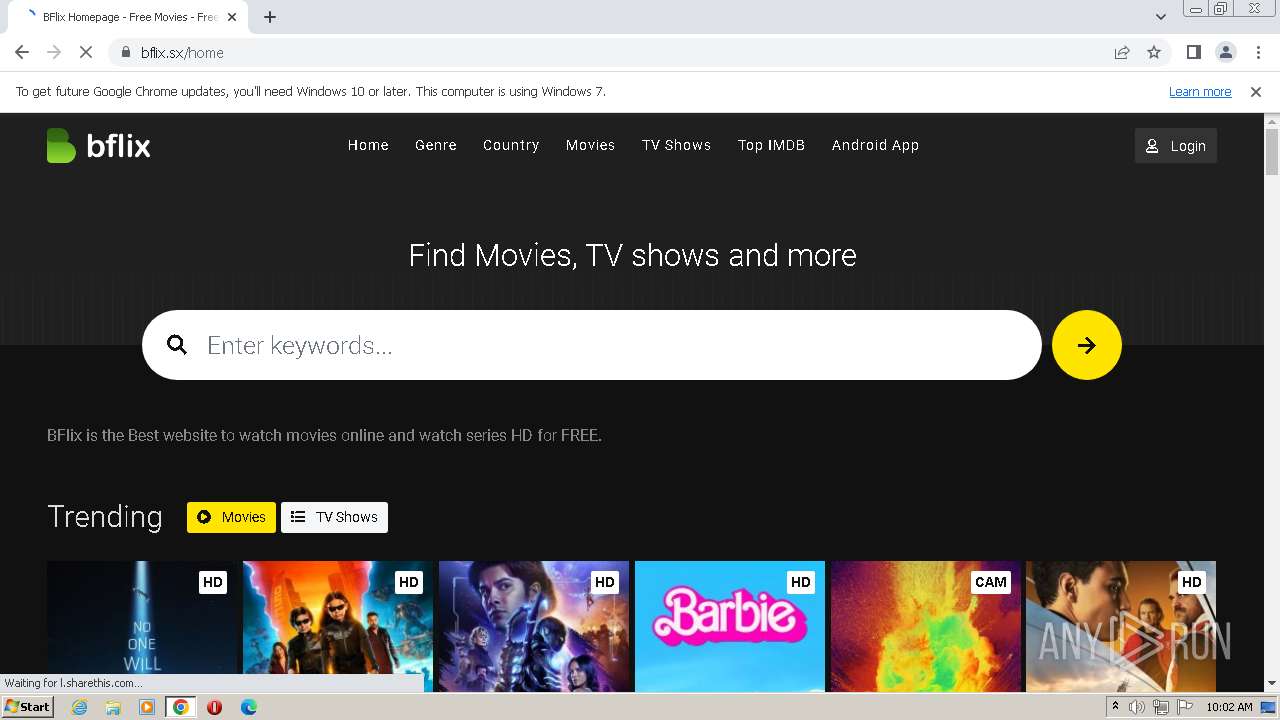Open the Barbie movie poster
Viewport: 1280px width, 720px height.
point(730,626)
